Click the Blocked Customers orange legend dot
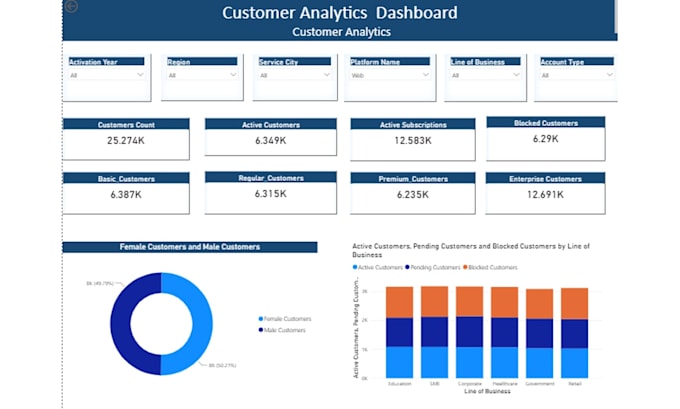Screen dimensions: 680x409 (465, 267)
